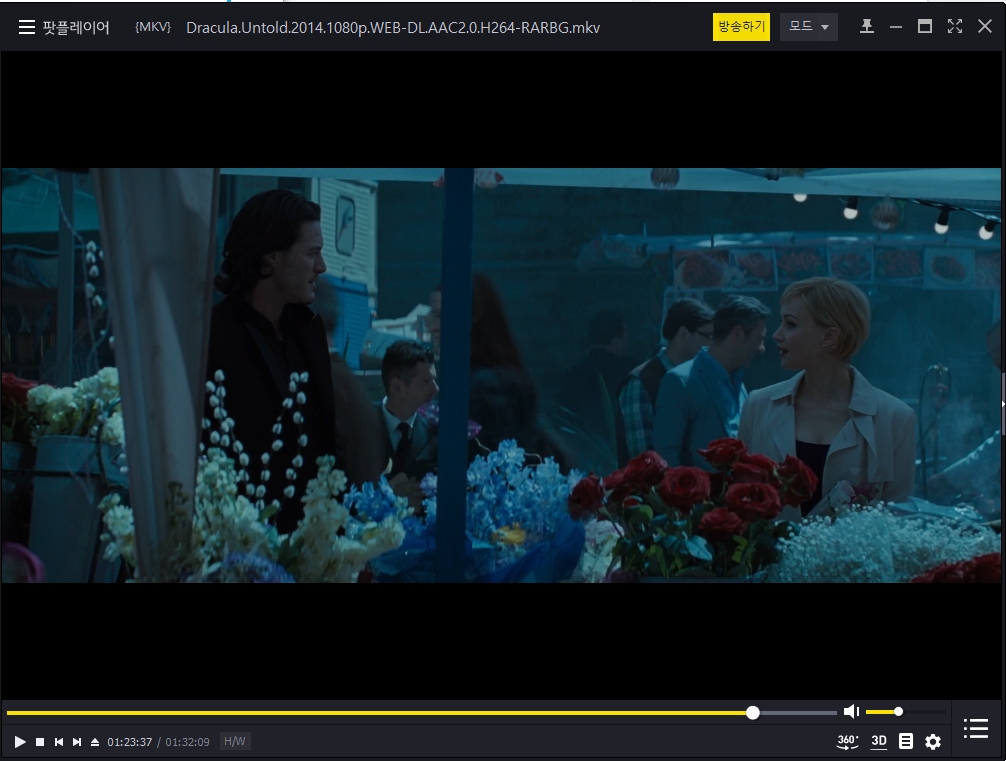
Task: Click the total duration 01:32:09 display
Action: pyautogui.click(x=187, y=742)
